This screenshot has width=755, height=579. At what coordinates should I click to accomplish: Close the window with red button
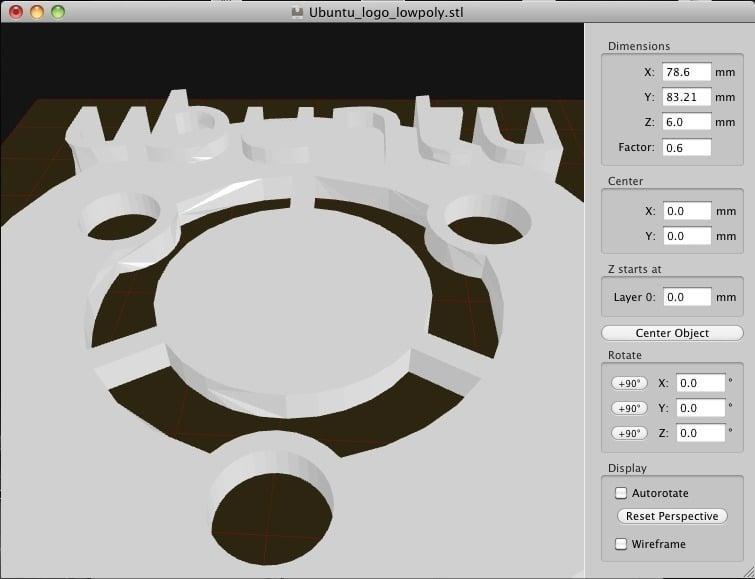click(x=16, y=12)
